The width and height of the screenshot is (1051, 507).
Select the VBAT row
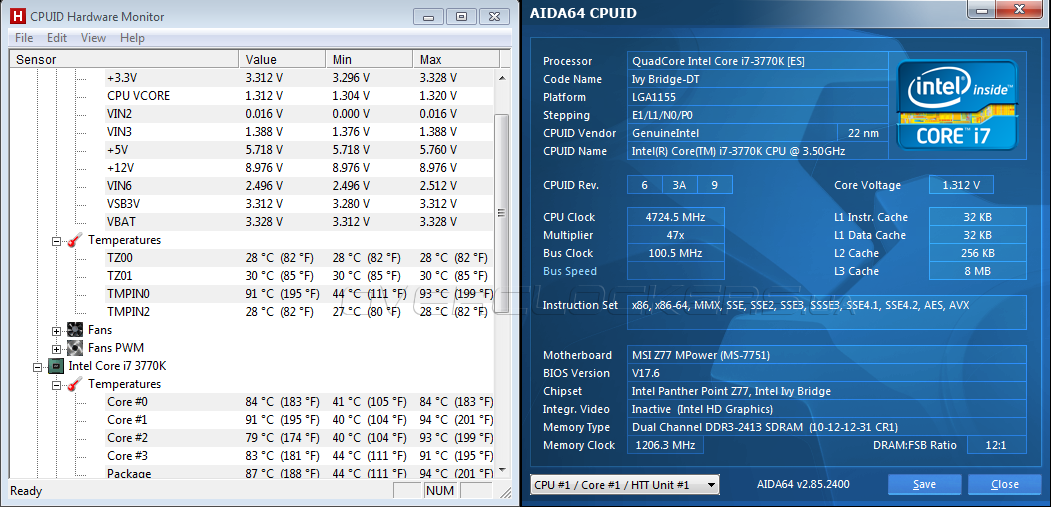(299, 221)
